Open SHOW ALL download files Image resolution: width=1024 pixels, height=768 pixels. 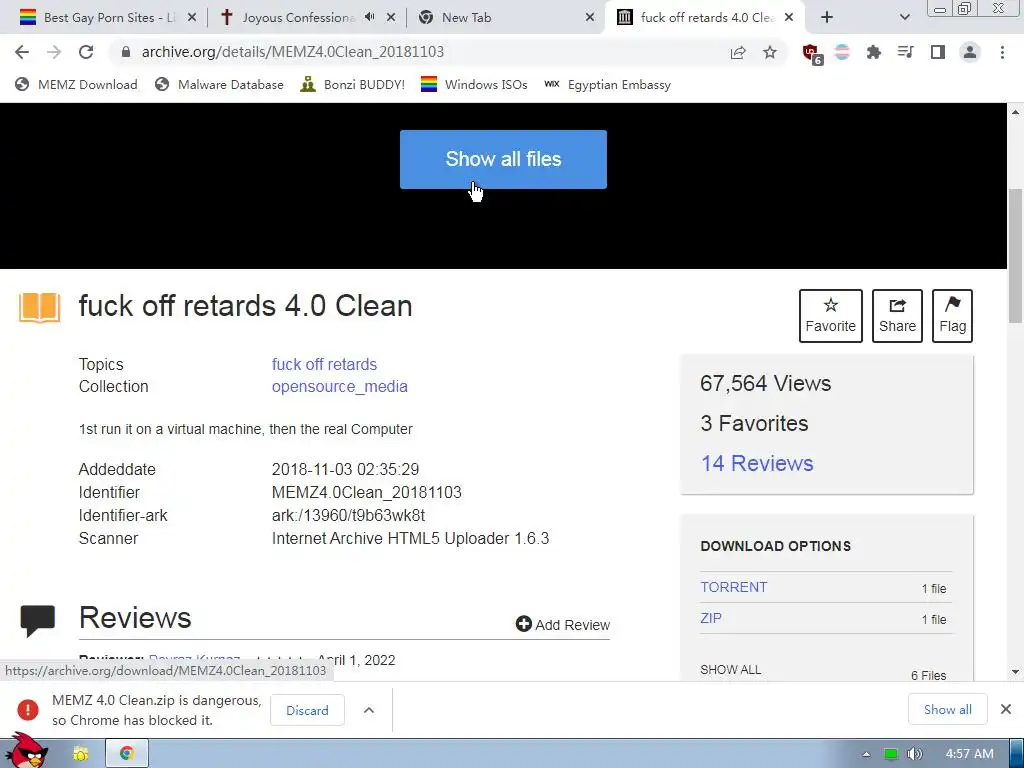(730, 670)
